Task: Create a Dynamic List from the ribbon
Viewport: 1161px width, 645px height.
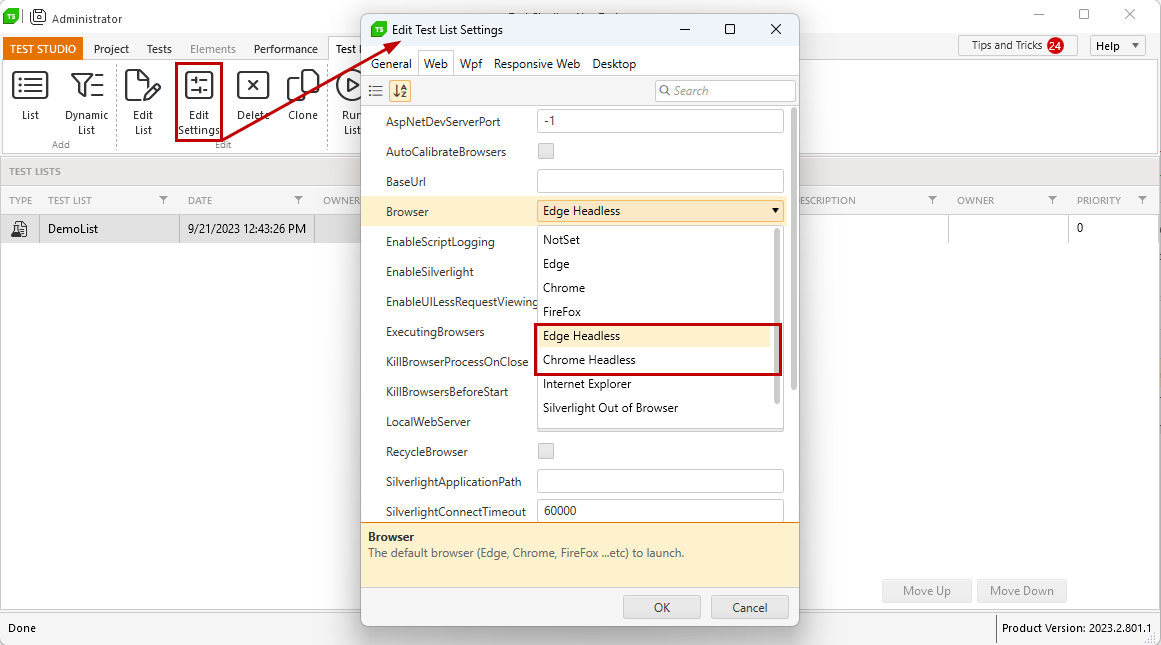Action: pos(87,102)
